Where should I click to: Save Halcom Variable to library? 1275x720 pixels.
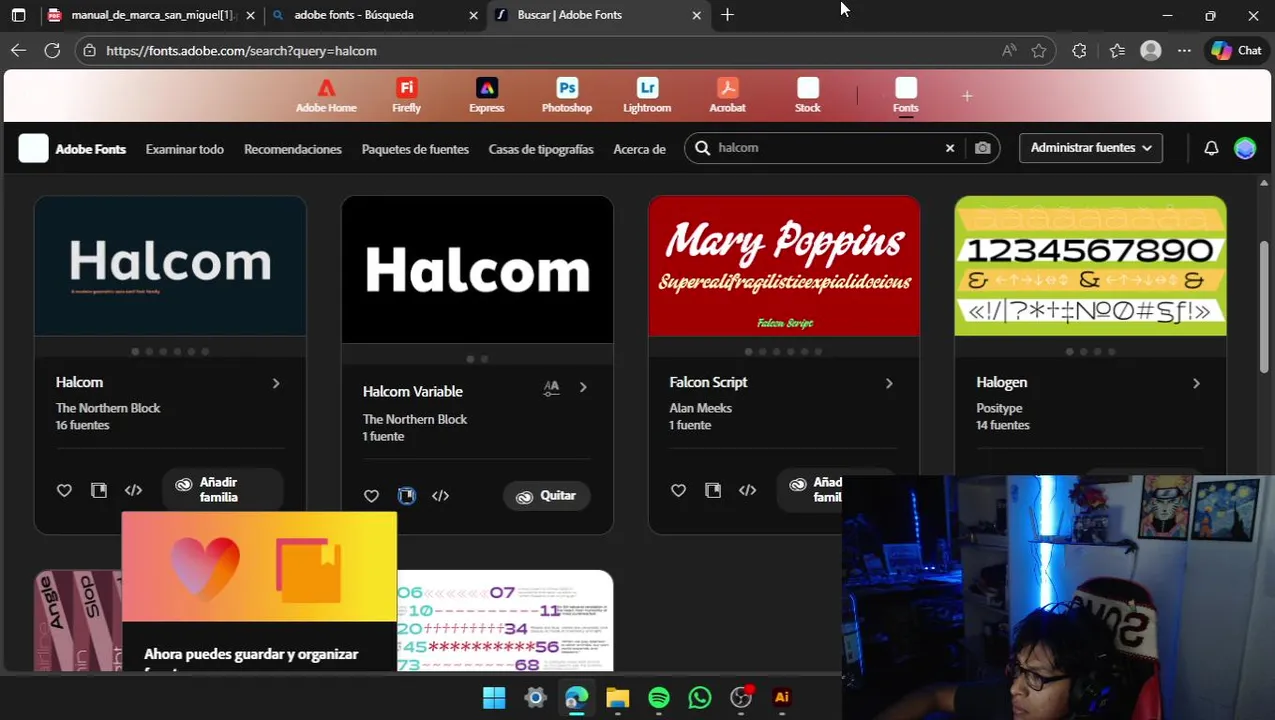(406, 496)
